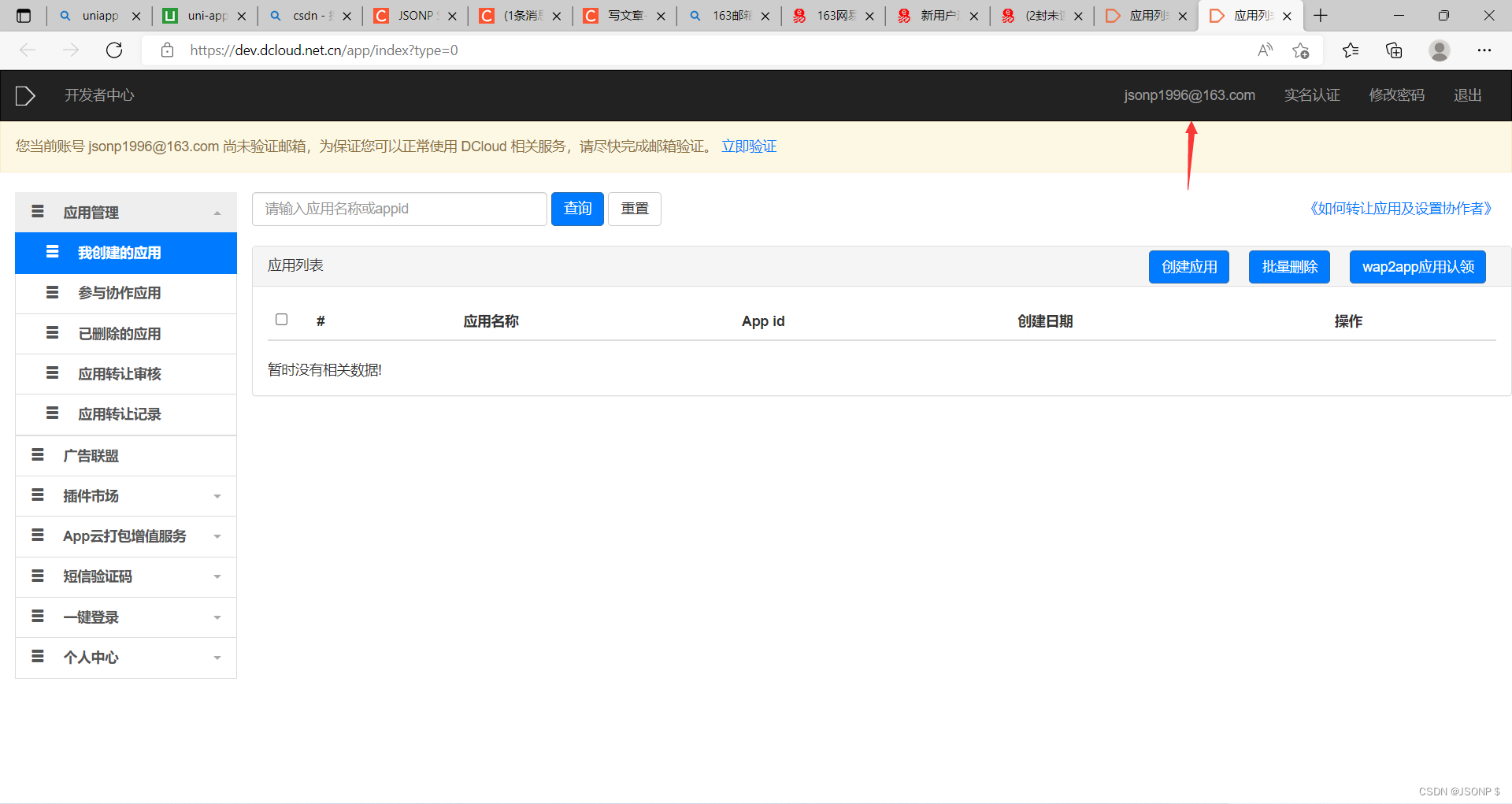
Task: Collapse the 应用管理 section
Action: (217, 211)
